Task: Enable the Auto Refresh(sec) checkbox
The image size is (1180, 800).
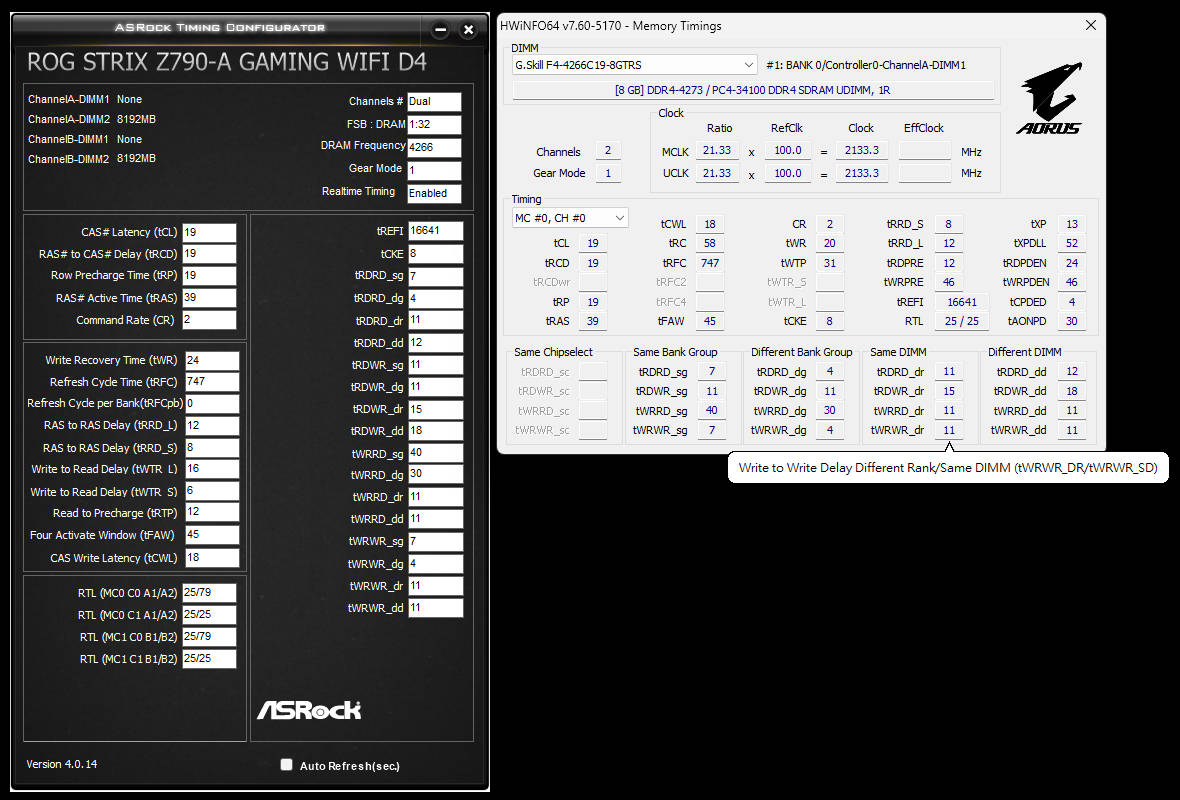Action: coord(286,765)
